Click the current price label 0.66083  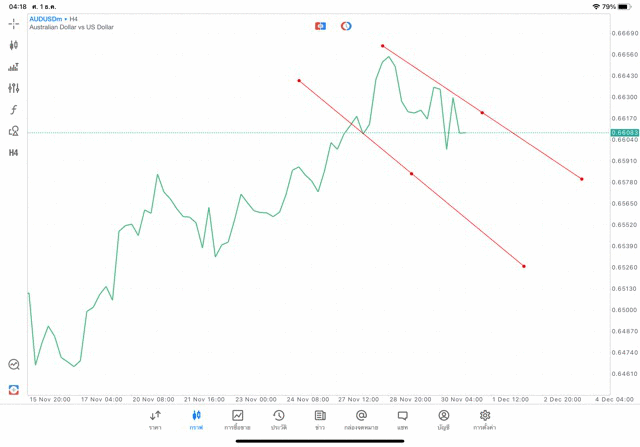(625, 132)
